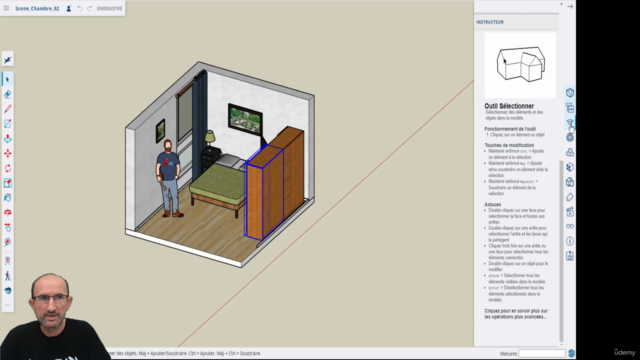Screen dimensions: 640x360
Task: Open 'Cliquez pour en savoir plus' link
Action: point(516,314)
